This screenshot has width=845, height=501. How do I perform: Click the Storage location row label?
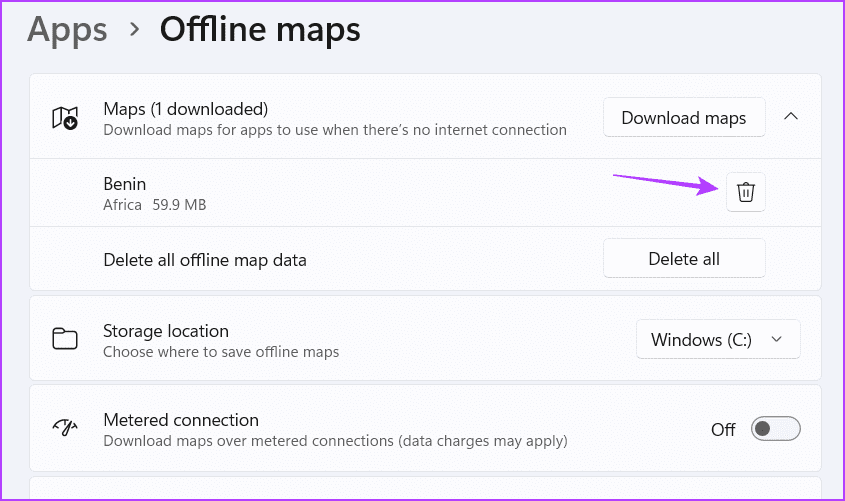pos(166,331)
